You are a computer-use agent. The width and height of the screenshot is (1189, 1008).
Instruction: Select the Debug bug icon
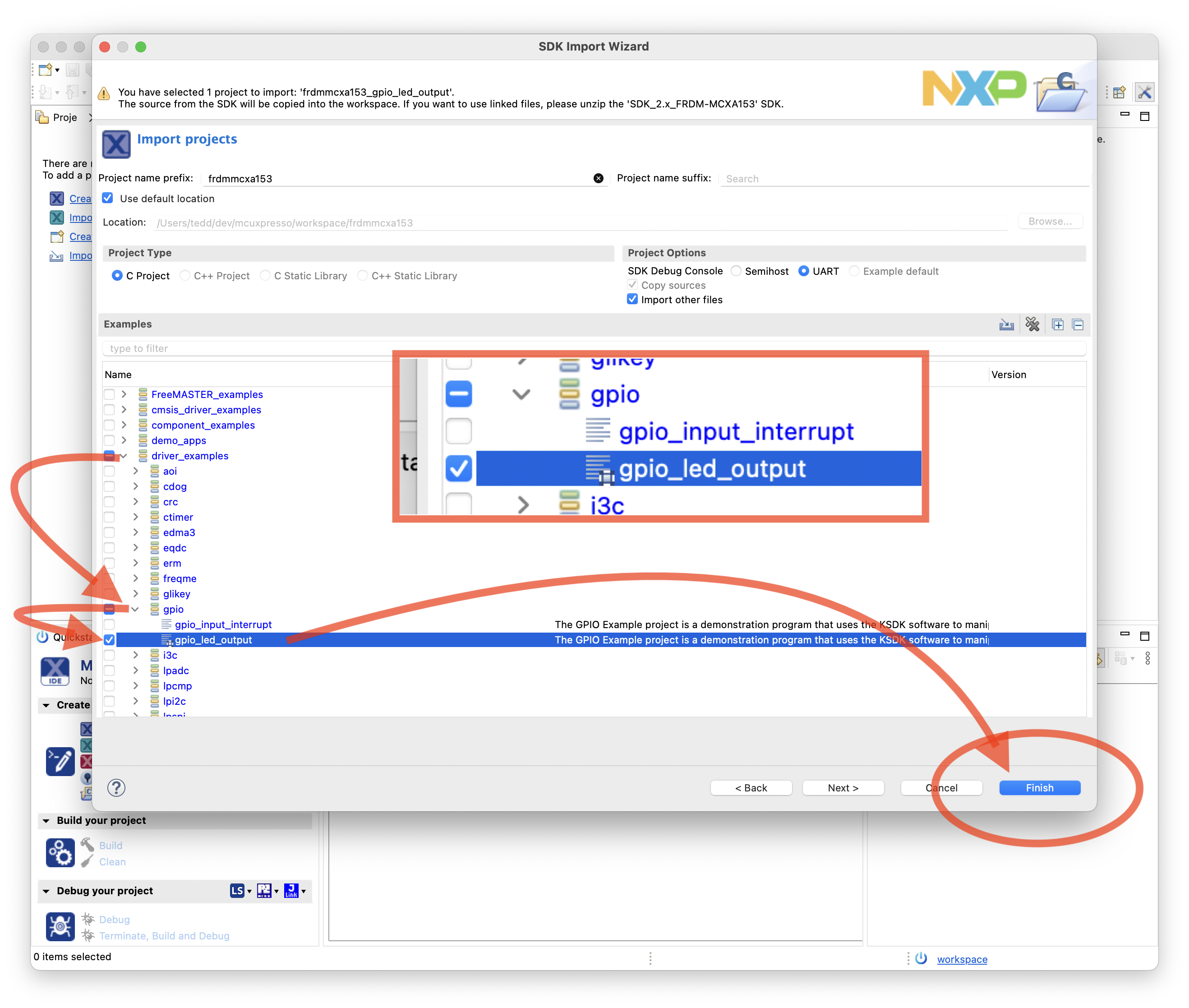pos(88,920)
